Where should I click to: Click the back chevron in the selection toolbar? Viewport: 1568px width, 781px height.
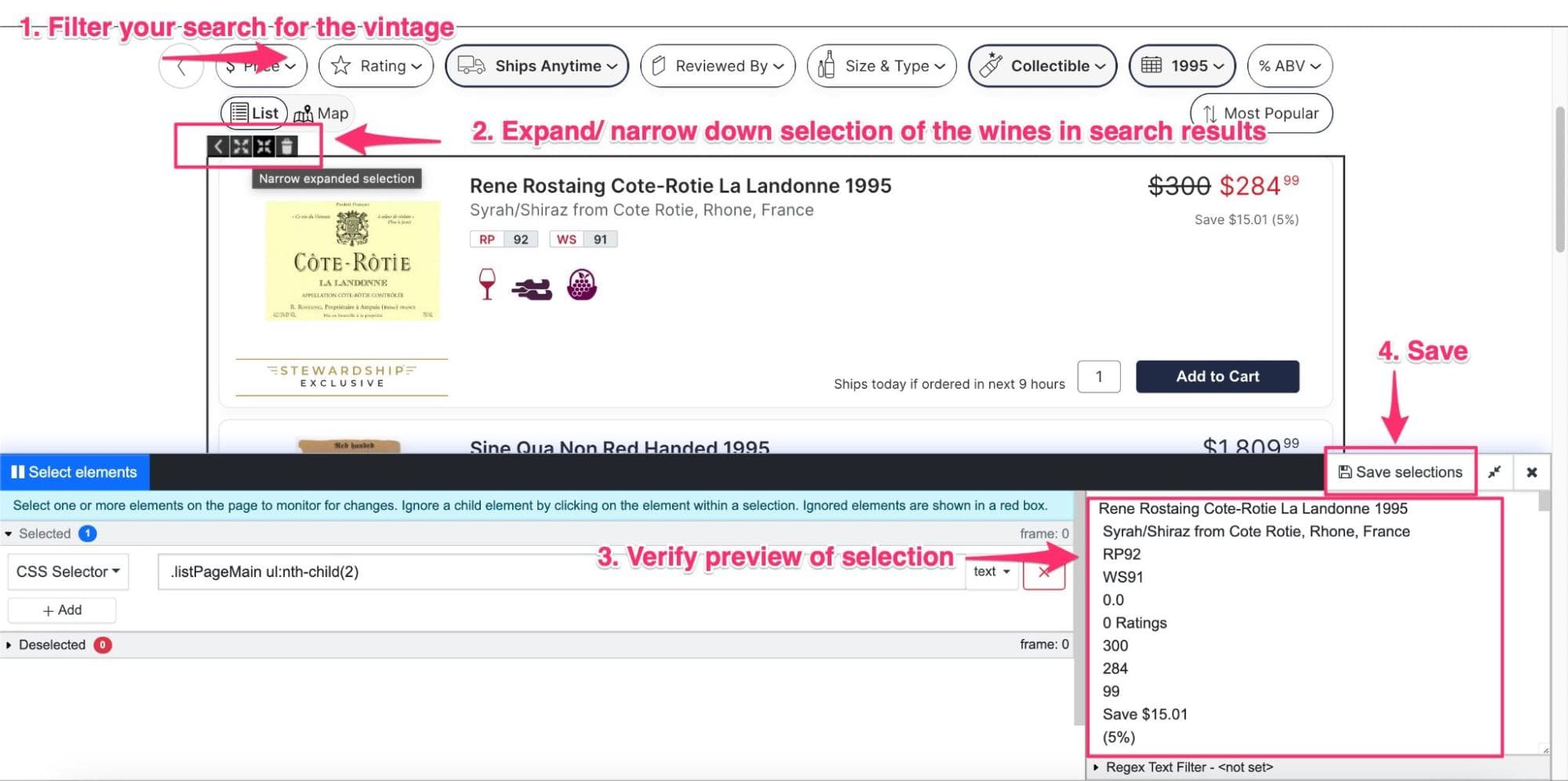pos(217,146)
